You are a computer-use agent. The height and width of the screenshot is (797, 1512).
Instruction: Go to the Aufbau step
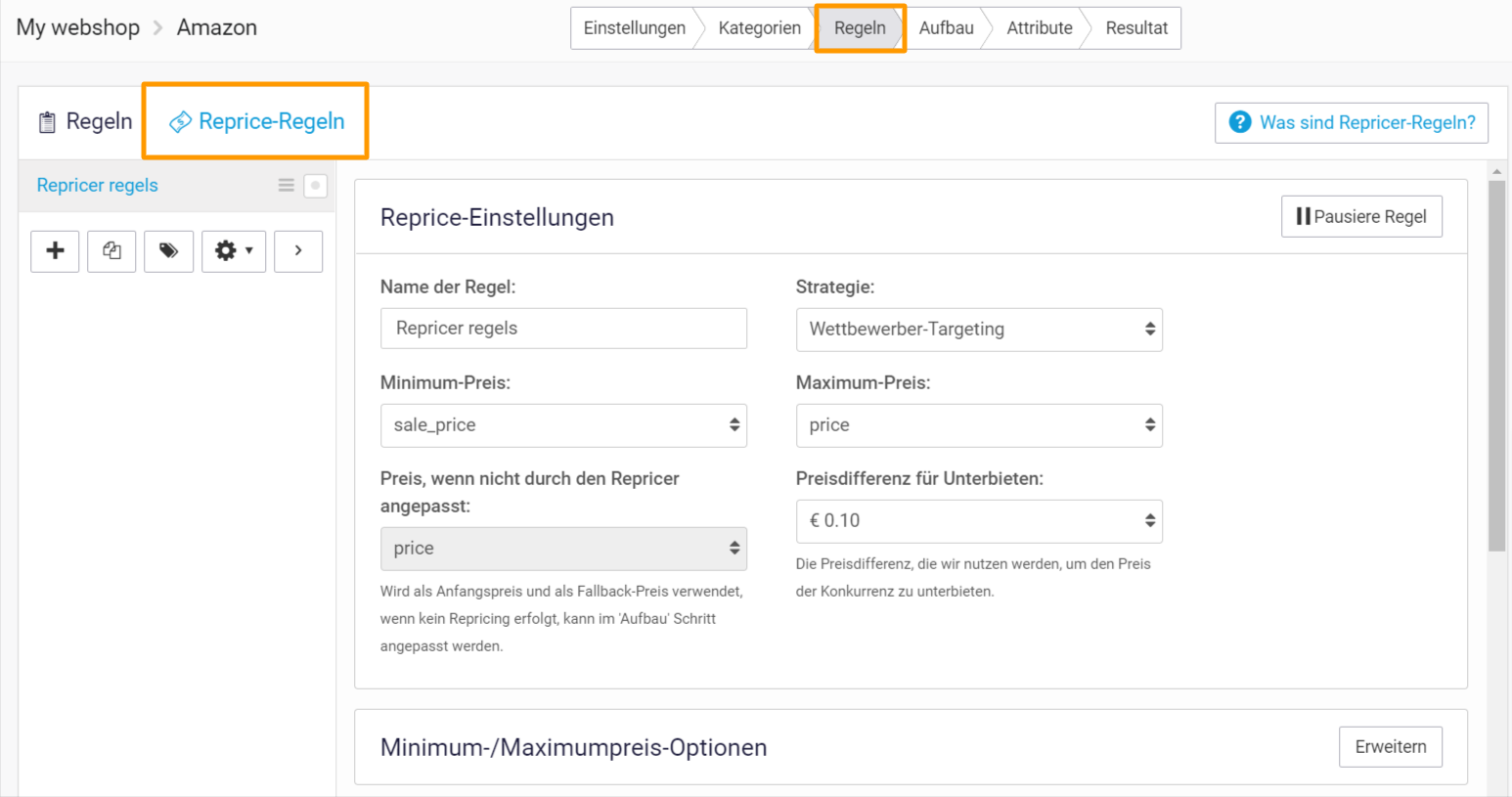tap(946, 28)
